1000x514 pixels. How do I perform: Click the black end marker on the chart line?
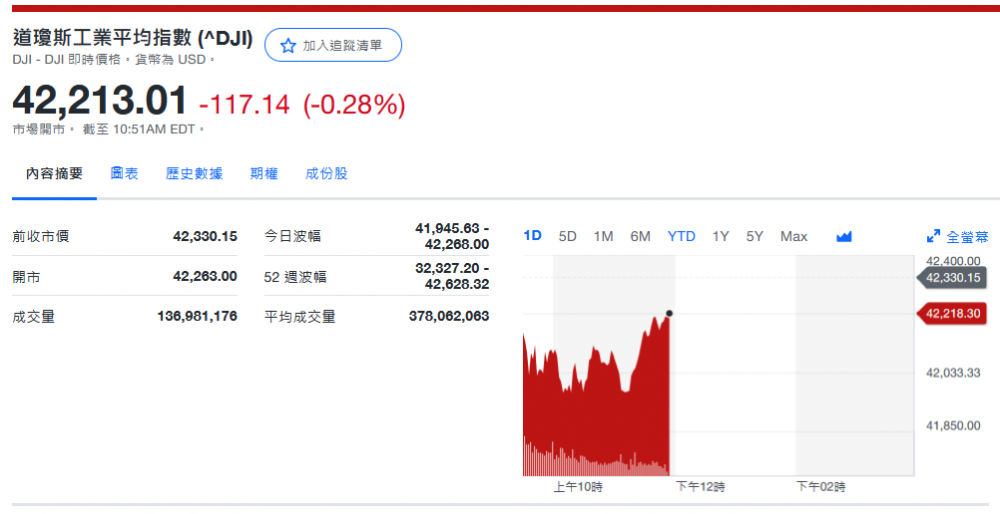click(669, 313)
